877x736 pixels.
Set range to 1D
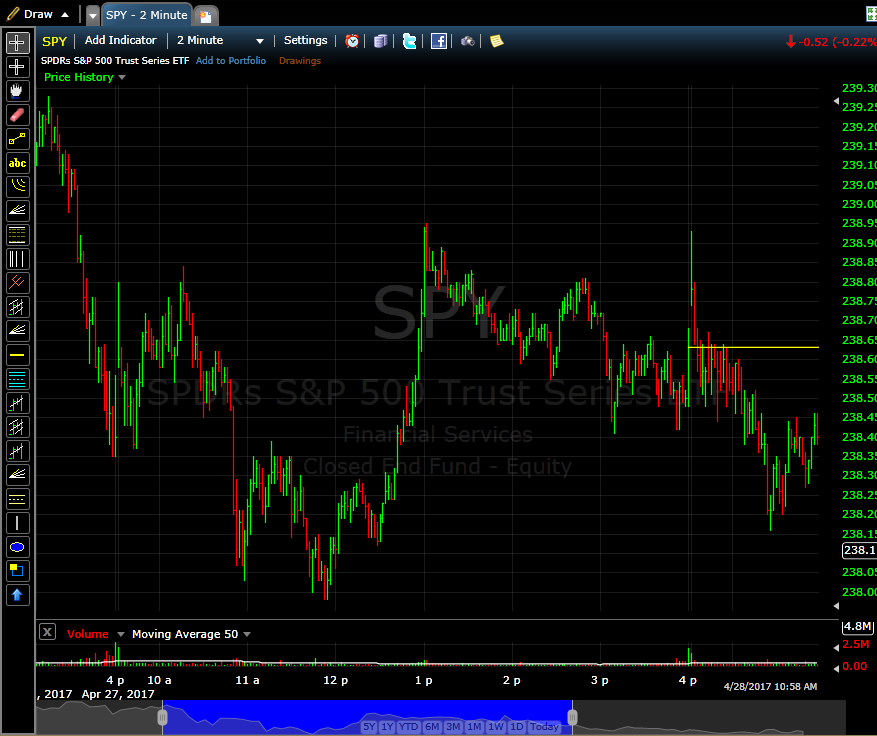click(517, 726)
